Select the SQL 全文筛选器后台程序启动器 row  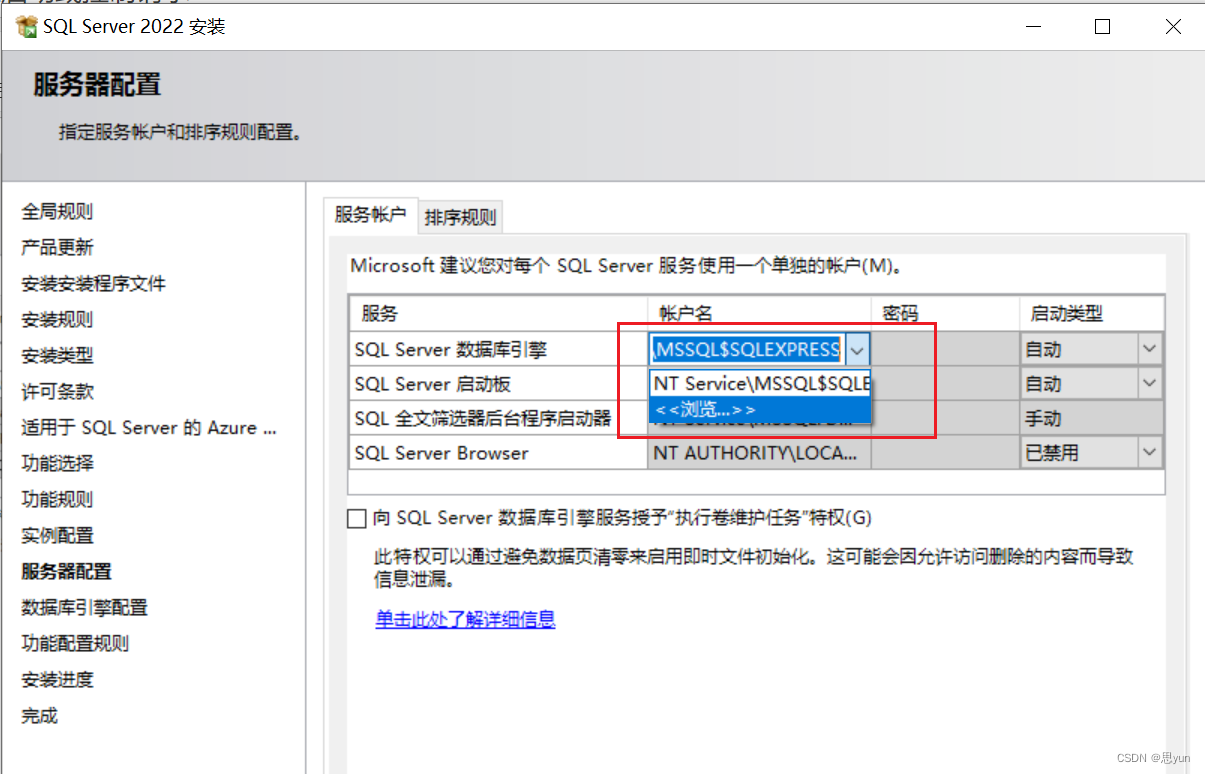tap(498, 418)
